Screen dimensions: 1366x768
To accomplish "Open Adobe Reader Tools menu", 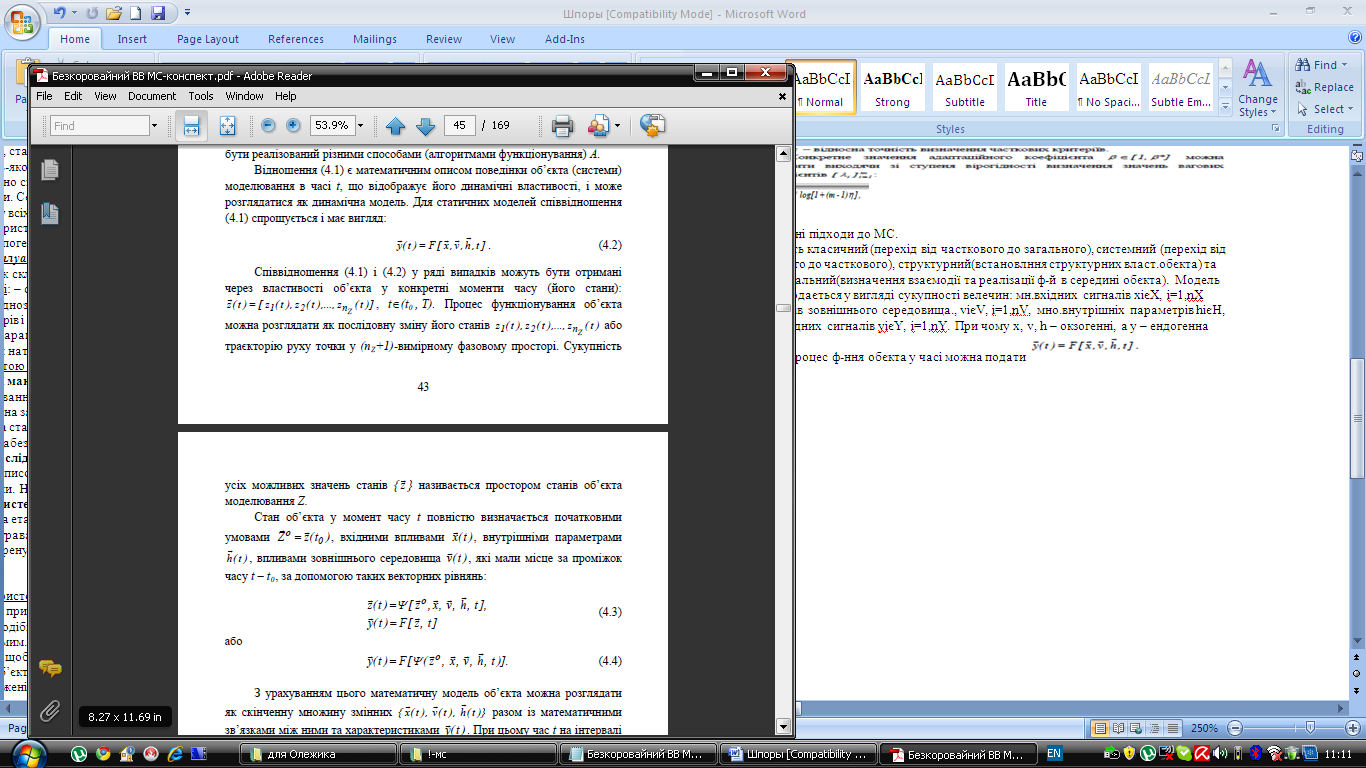I will pyautogui.click(x=201, y=96).
